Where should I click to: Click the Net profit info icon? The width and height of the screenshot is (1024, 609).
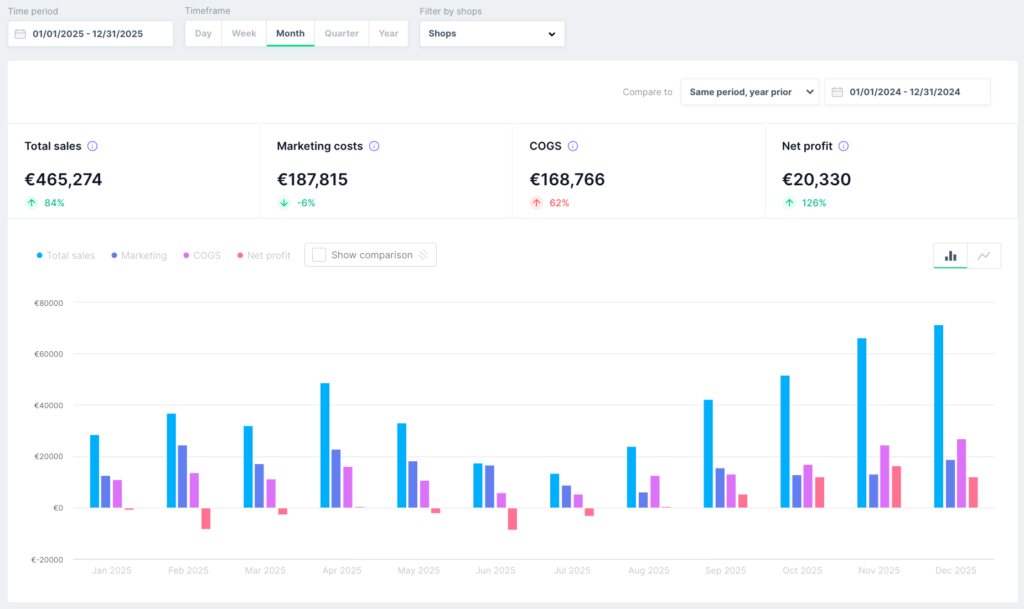click(844, 146)
